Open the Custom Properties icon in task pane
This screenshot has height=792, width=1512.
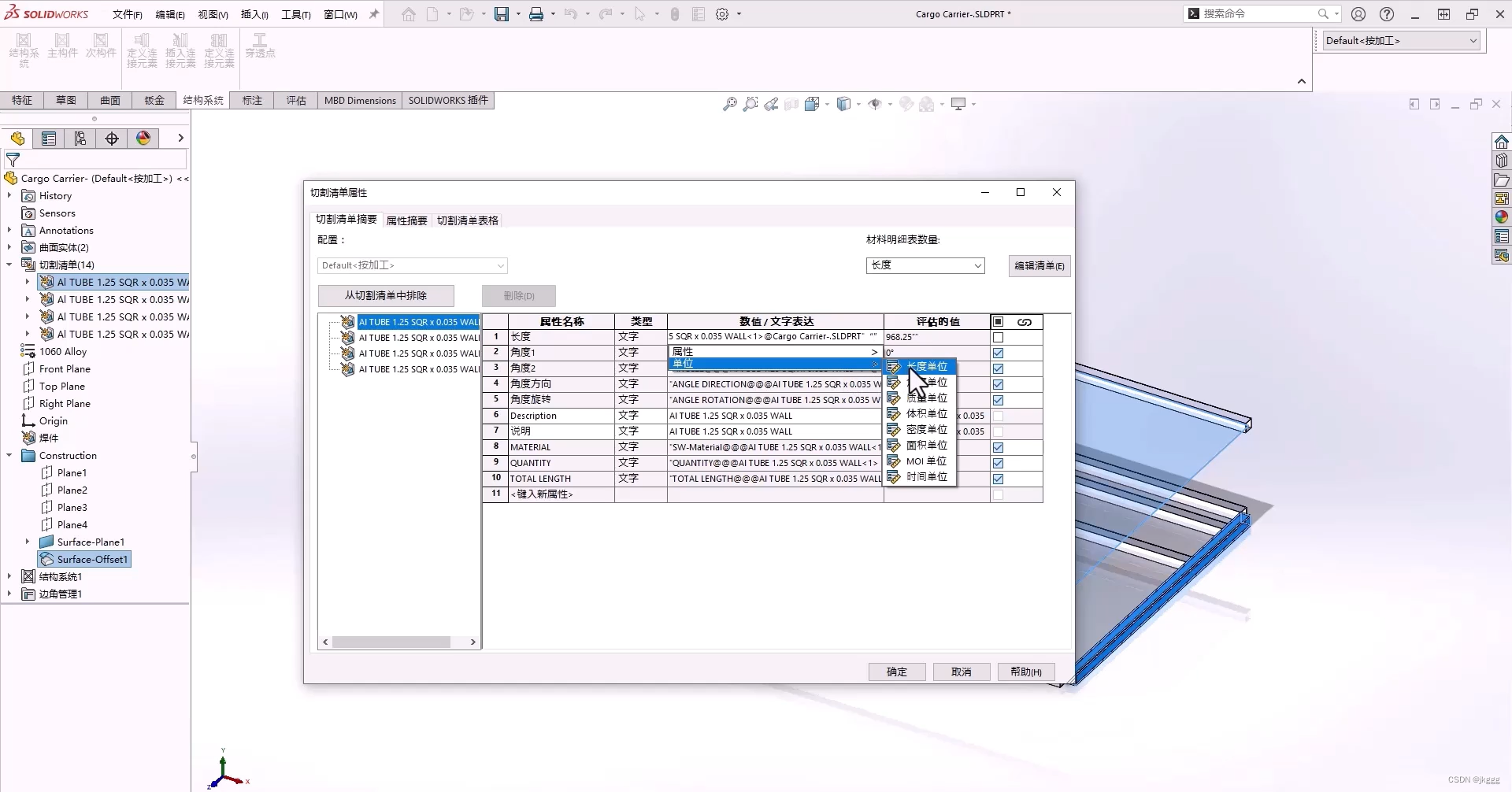1502,236
